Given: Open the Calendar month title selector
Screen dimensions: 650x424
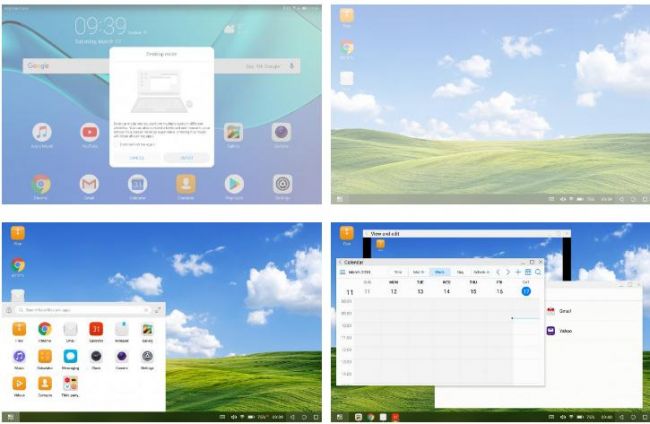Looking at the screenshot, I should coord(358,272).
